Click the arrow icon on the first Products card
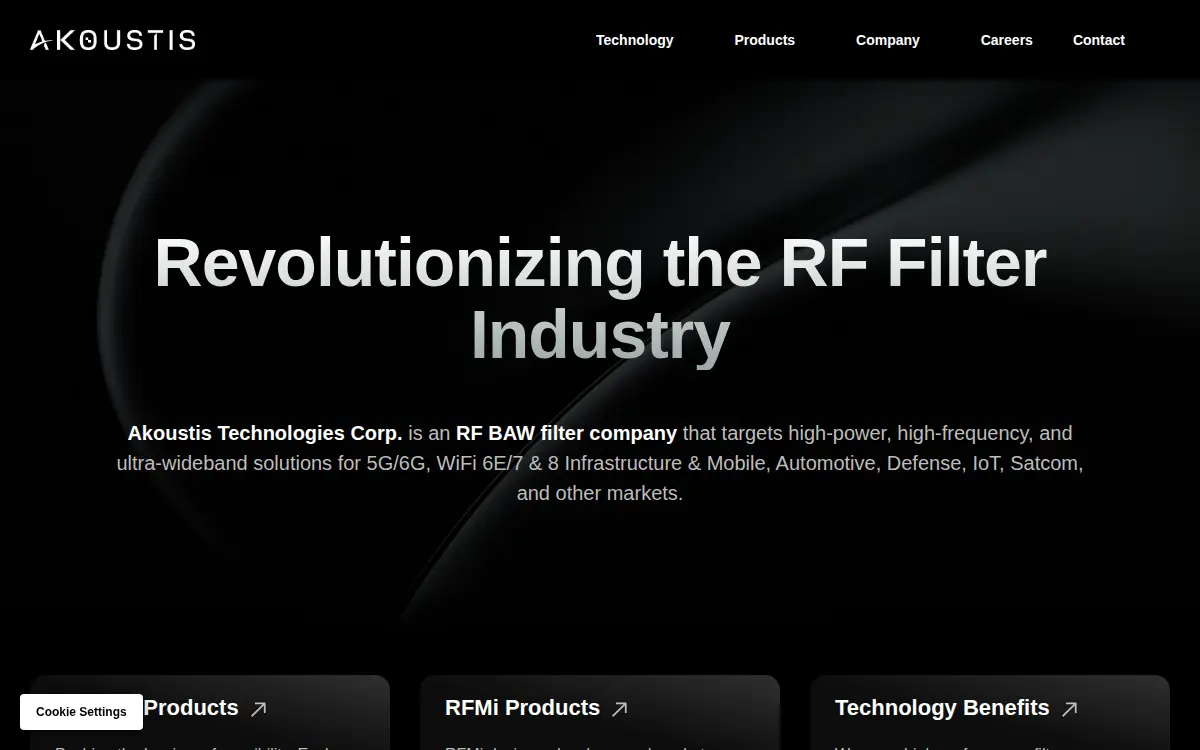Screen dimensions: 1200x750 [x=259, y=709]
